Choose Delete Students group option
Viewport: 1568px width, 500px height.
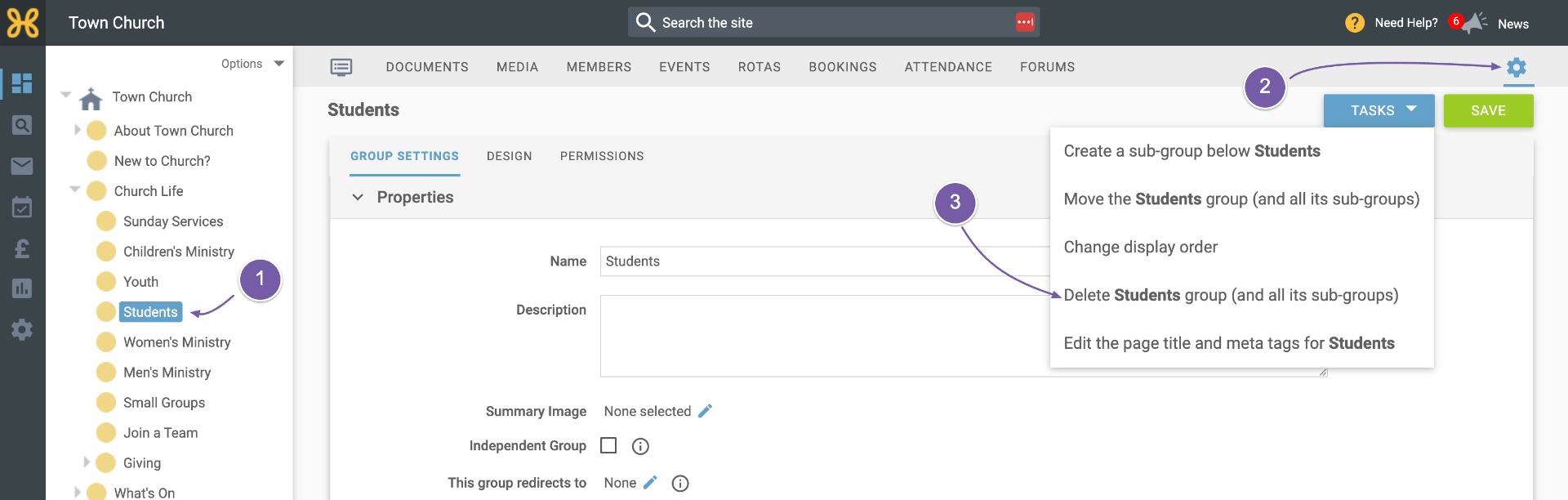click(1232, 295)
